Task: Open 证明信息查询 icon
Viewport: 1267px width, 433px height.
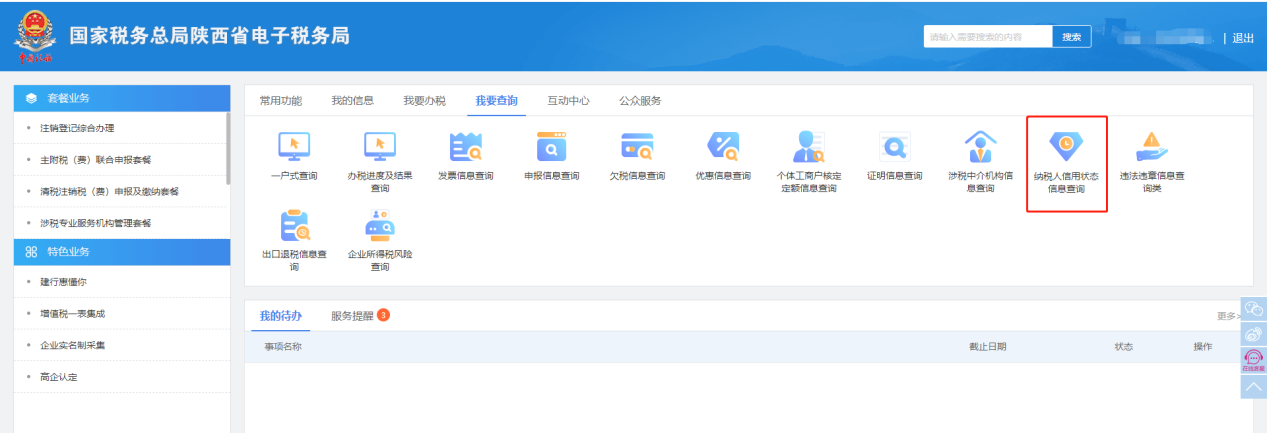Action: [895, 147]
